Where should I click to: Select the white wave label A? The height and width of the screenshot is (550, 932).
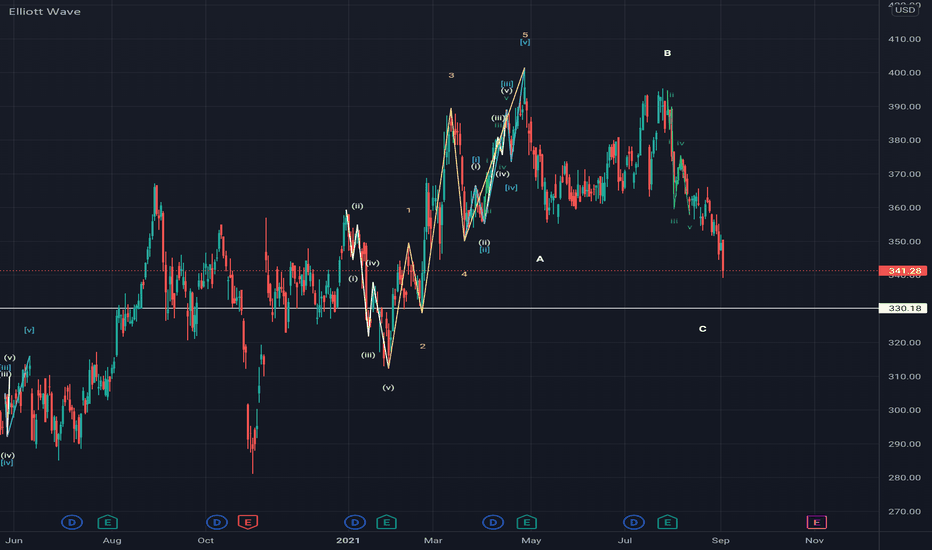(540, 259)
